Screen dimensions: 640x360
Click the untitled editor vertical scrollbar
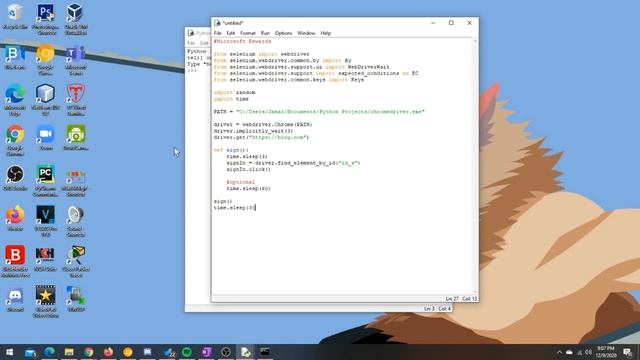click(x=475, y=165)
